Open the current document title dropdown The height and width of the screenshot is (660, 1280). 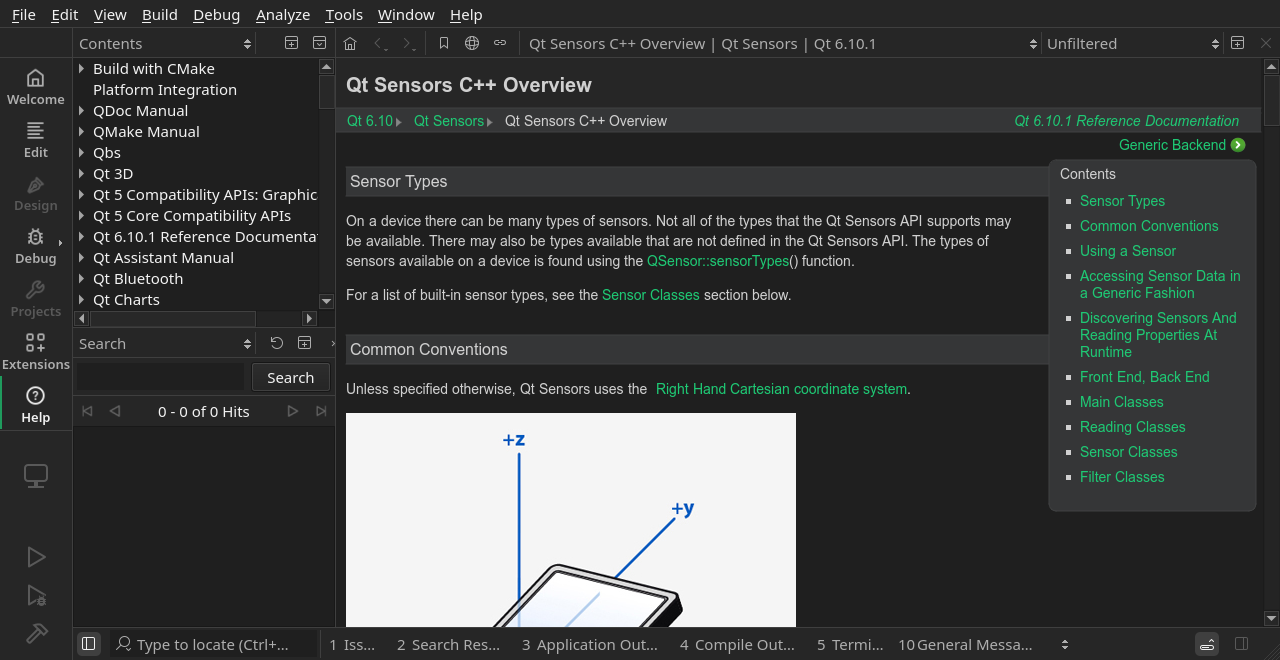[x=782, y=43]
